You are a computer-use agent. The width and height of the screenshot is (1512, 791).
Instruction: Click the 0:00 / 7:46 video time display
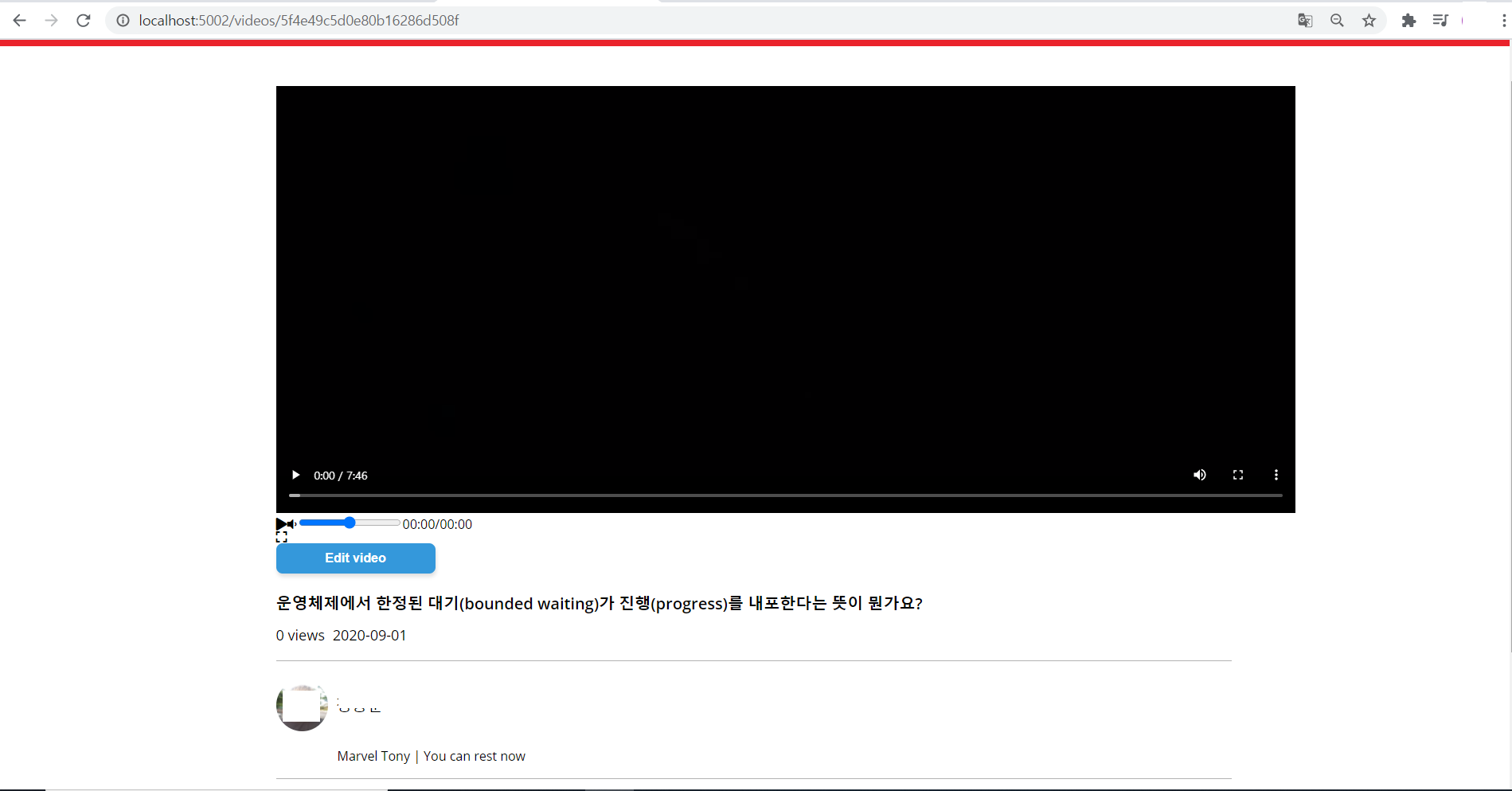click(341, 476)
